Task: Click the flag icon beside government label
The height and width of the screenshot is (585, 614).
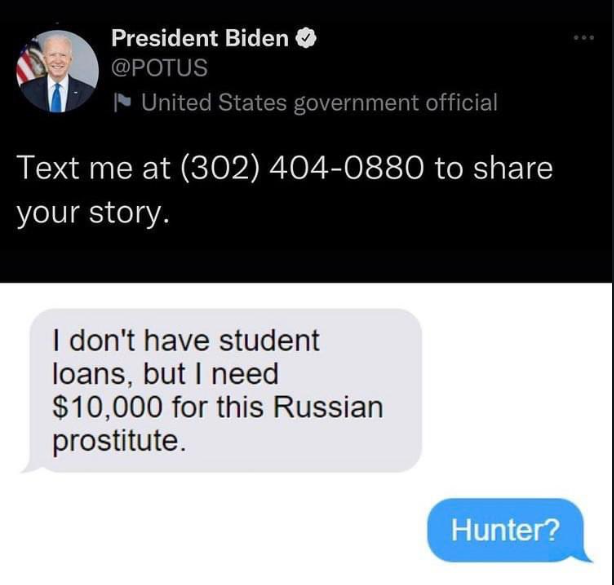Action: (122, 103)
